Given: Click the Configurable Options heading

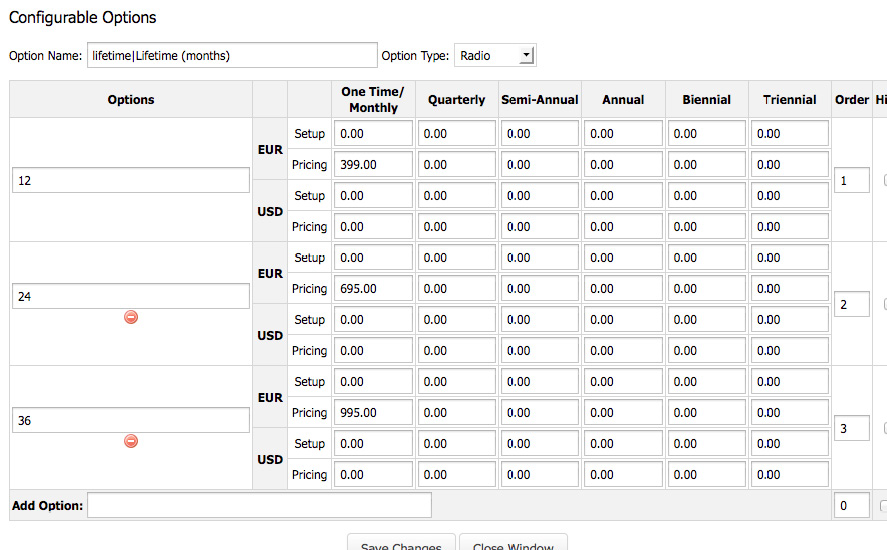Looking at the screenshot, I should (83, 18).
